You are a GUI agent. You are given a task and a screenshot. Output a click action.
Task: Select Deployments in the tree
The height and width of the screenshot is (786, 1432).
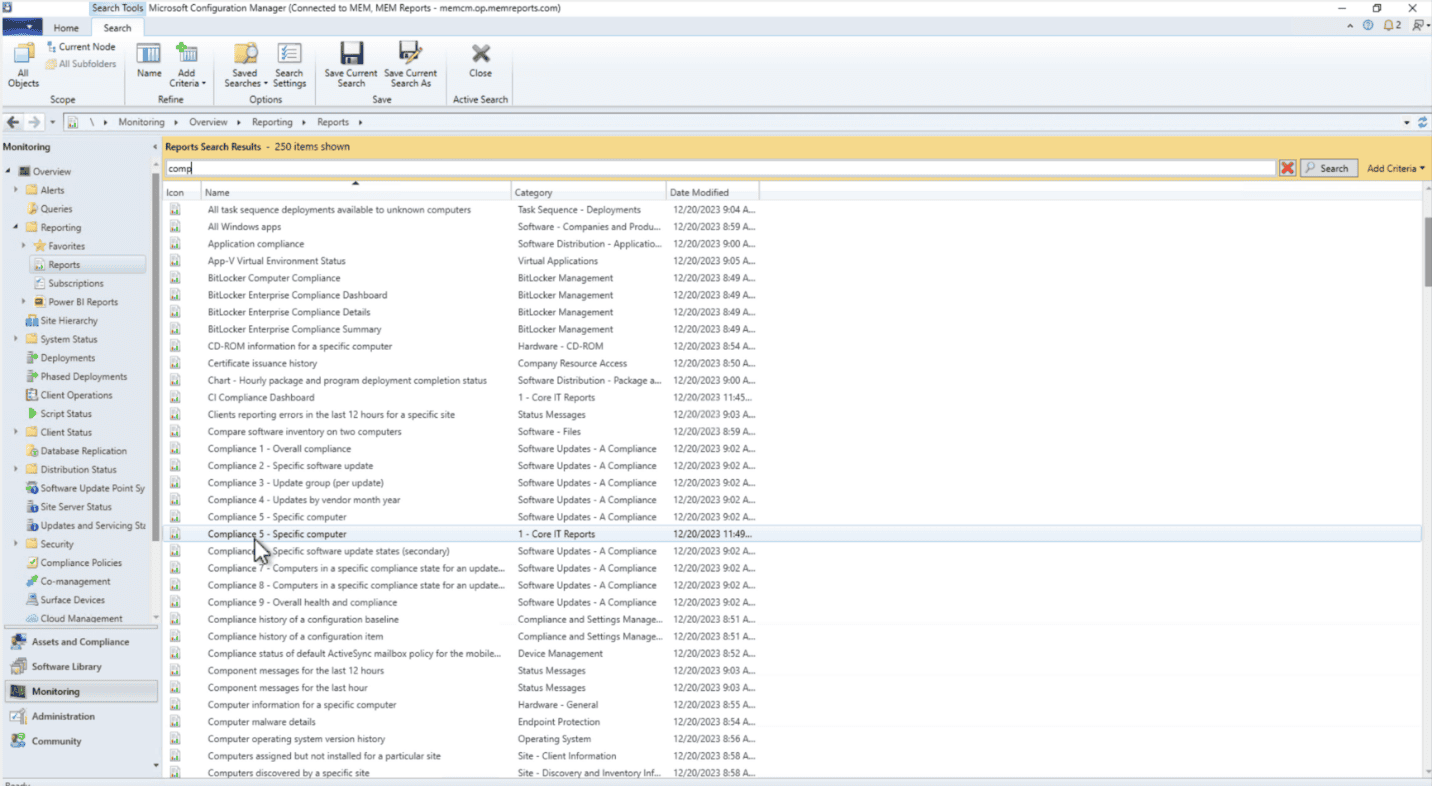coord(68,358)
